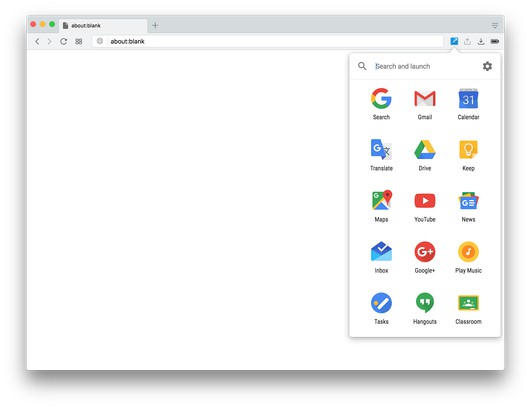Screen dimensions: 531x408
Task: Reload the current page
Action: (63, 41)
